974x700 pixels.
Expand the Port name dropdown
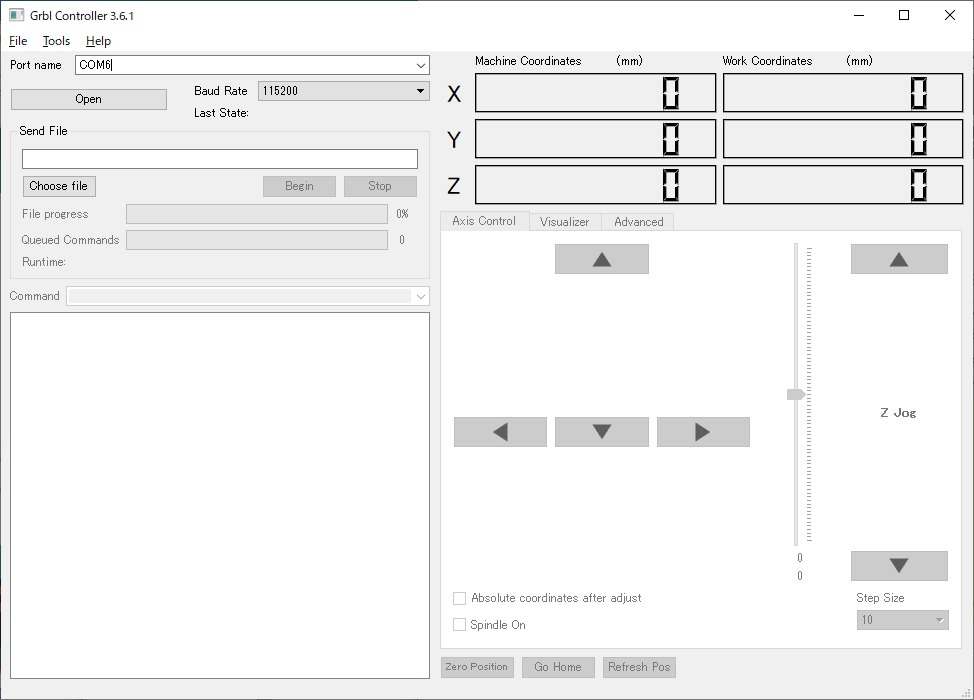[421, 65]
